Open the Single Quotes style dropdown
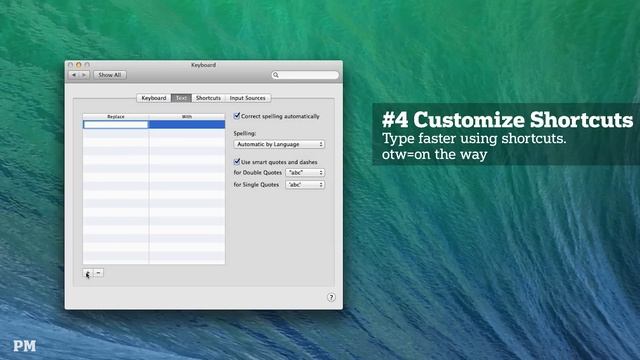640x360 pixels. (x=305, y=185)
